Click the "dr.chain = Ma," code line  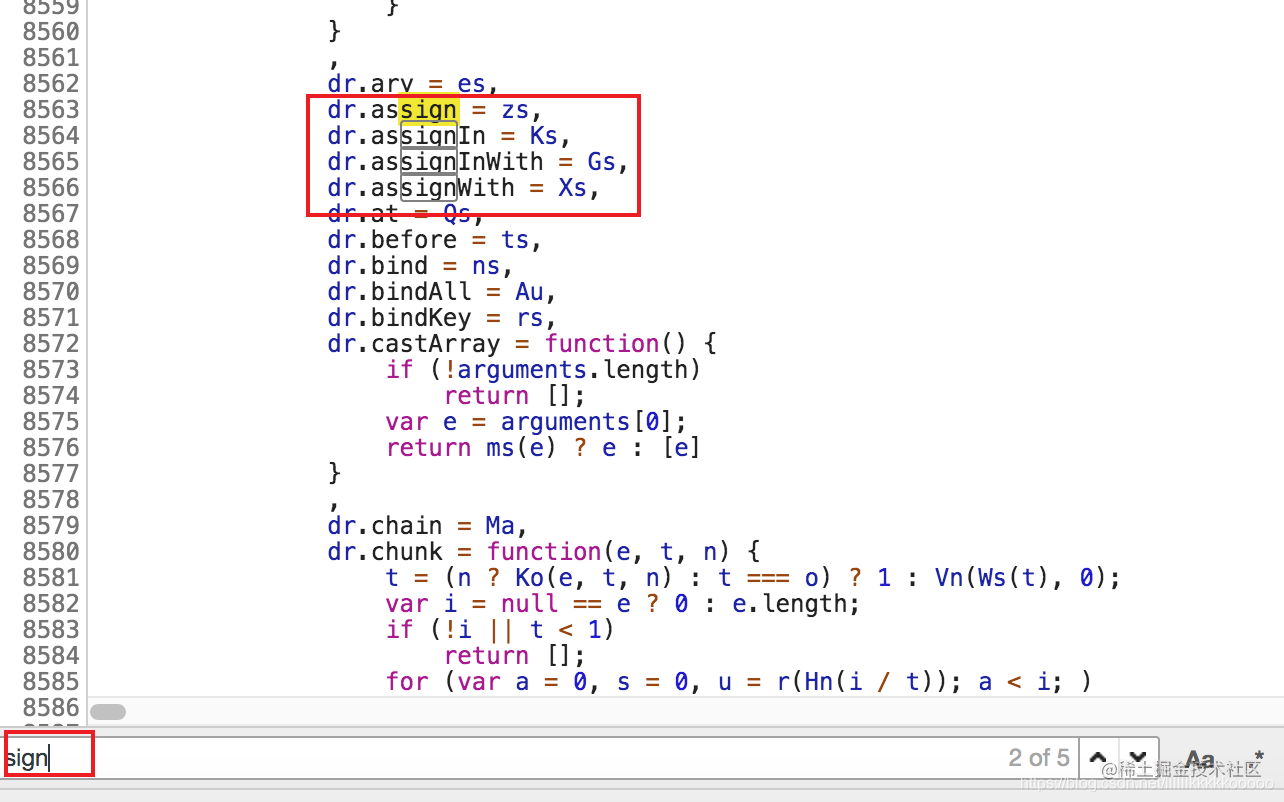428,526
